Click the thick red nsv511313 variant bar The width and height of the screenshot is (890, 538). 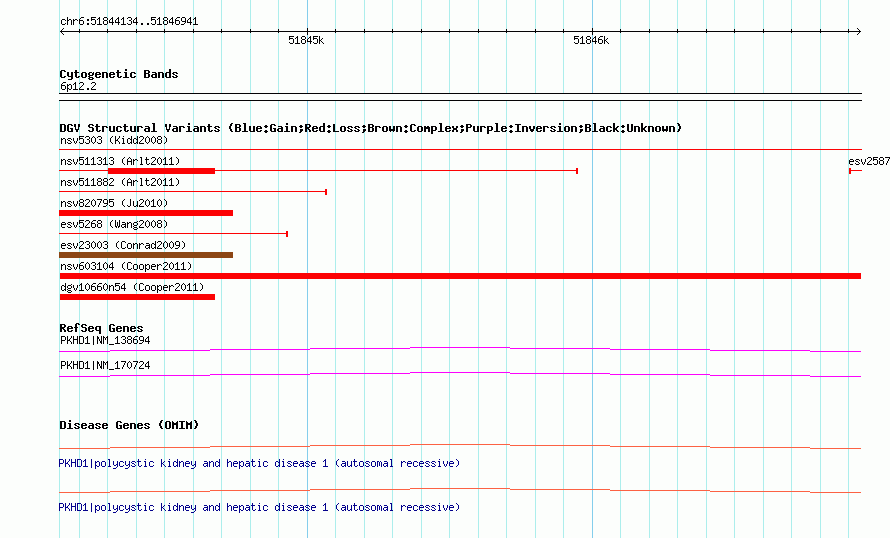click(x=161, y=171)
